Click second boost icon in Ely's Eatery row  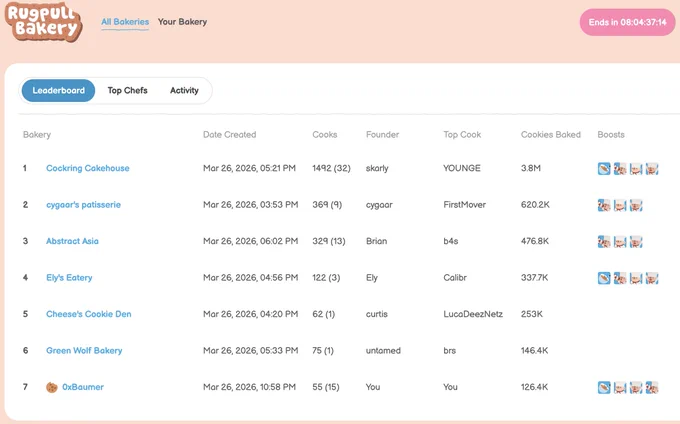tap(620, 278)
